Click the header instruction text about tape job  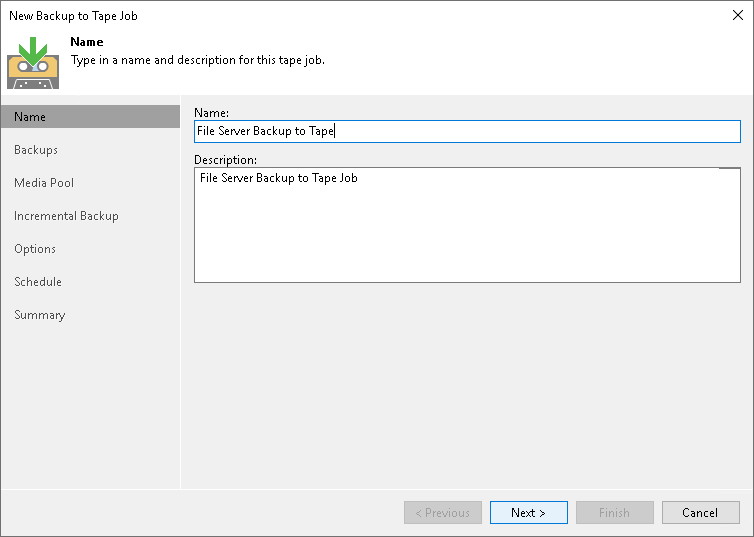(198, 60)
